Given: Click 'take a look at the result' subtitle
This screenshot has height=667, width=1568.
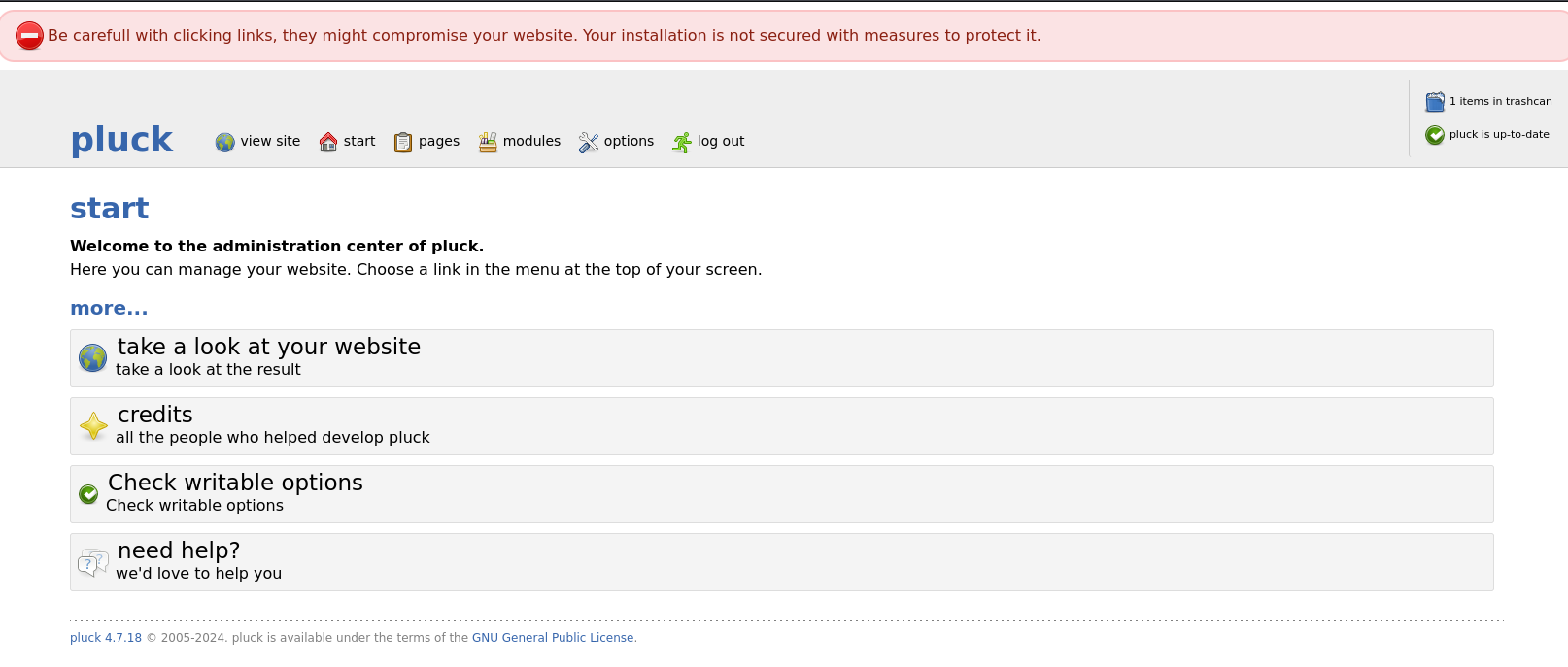Looking at the screenshot, I should 208,369.
